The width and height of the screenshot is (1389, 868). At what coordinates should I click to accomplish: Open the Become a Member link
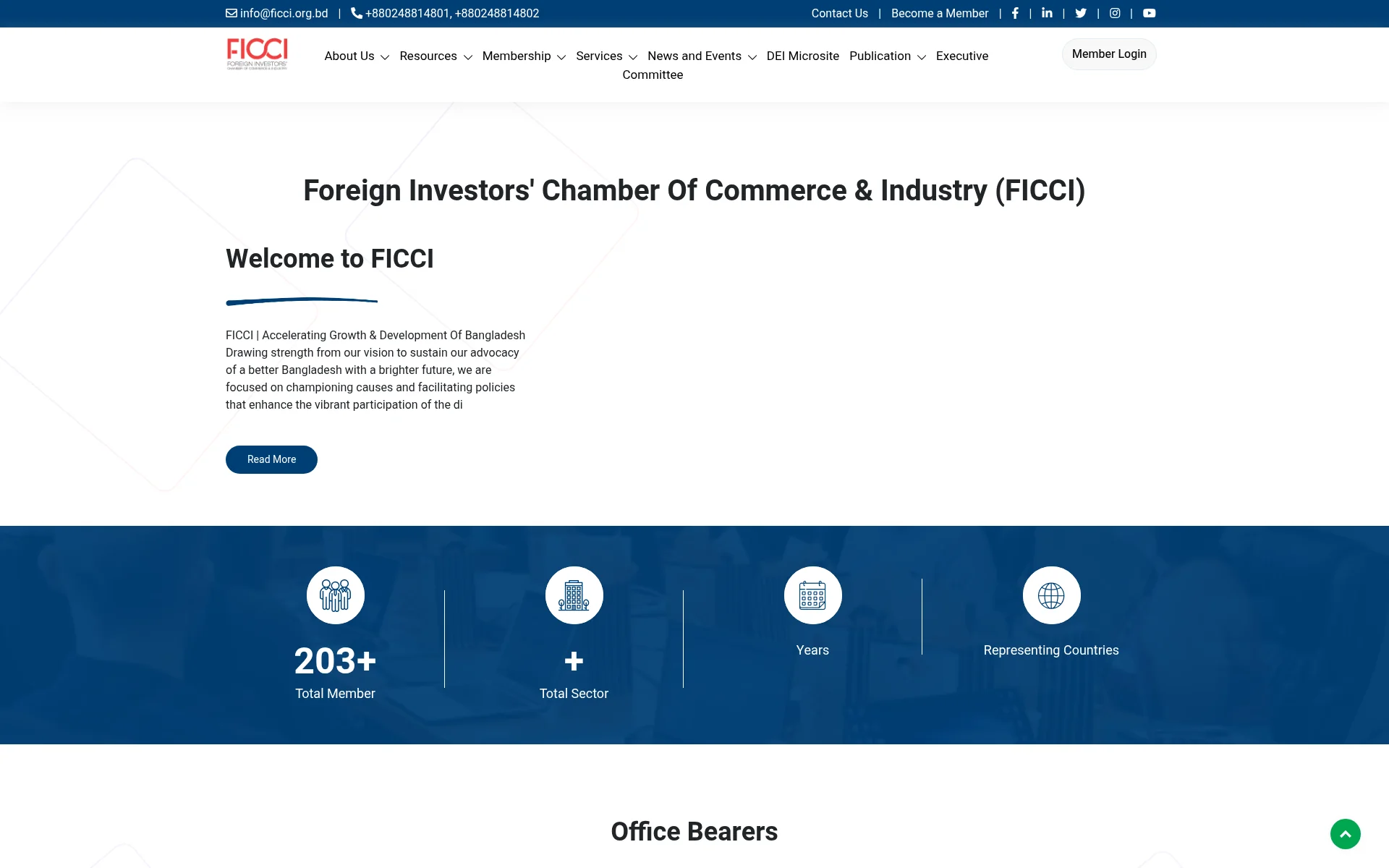[940, 13]
